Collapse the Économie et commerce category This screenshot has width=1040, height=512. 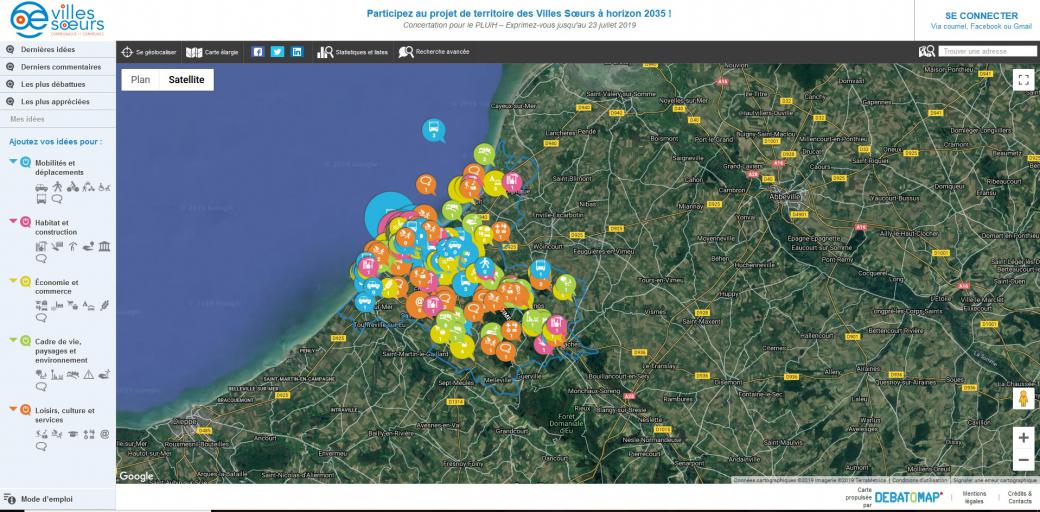tap(13, 281)
